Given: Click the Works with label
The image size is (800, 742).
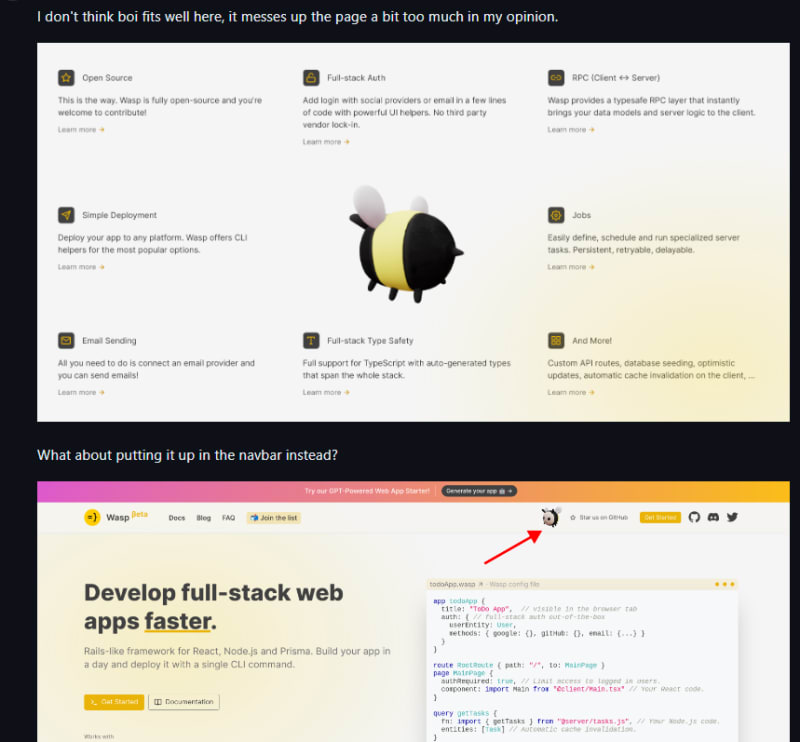Looking at the screenshot, I should point(99,736).
